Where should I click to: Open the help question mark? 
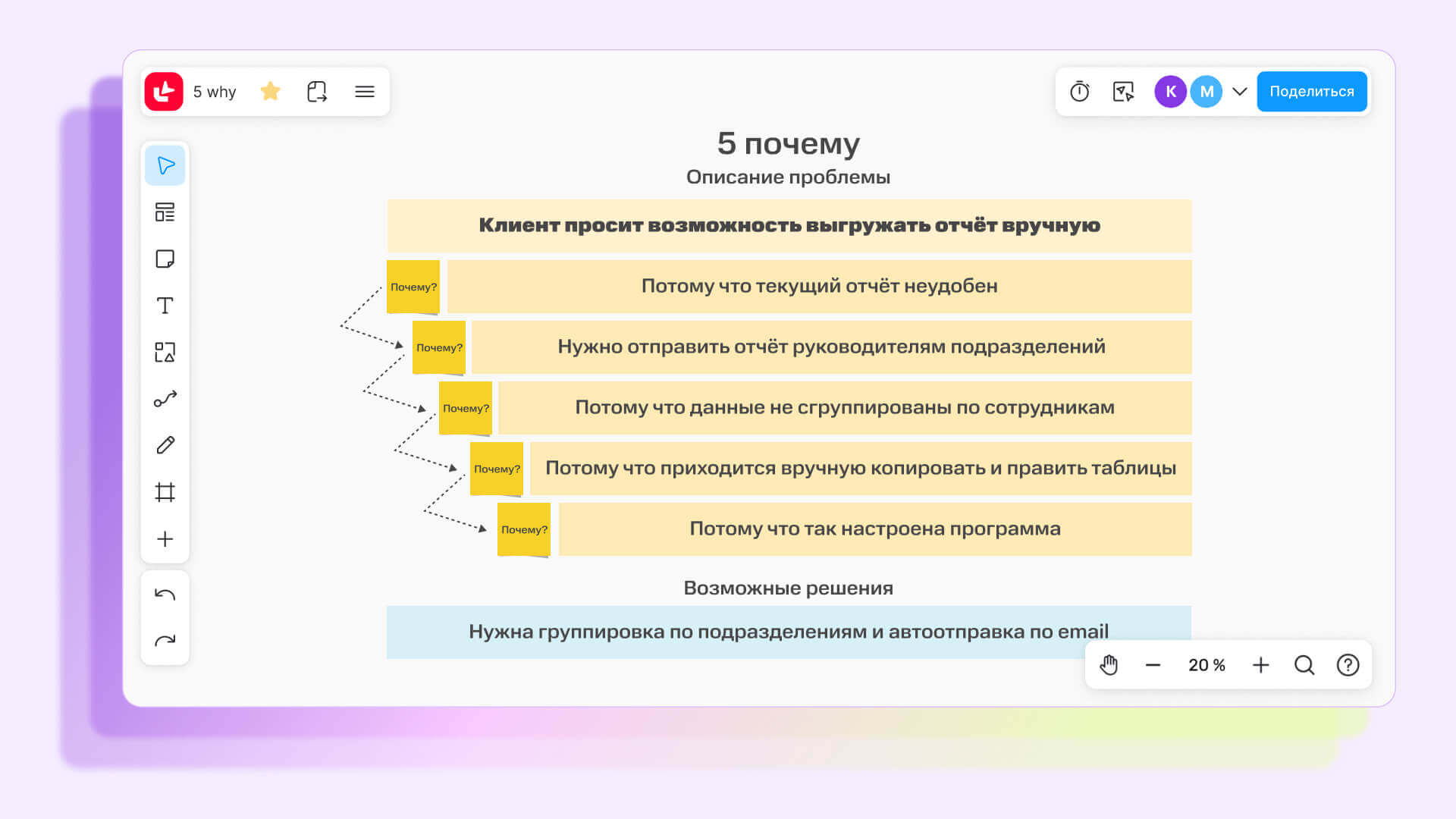click(x=1348, y=665)
